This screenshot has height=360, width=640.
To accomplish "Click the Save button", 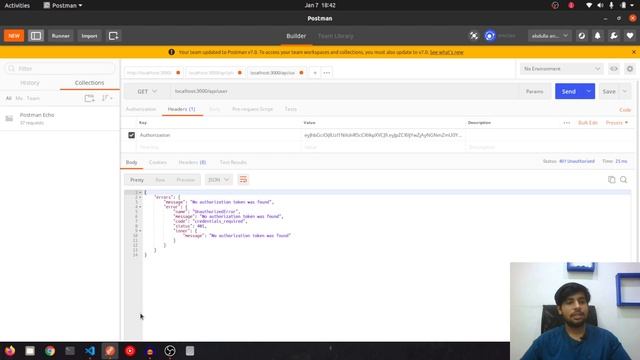I will pyautogui.click(x=609, y=91).
